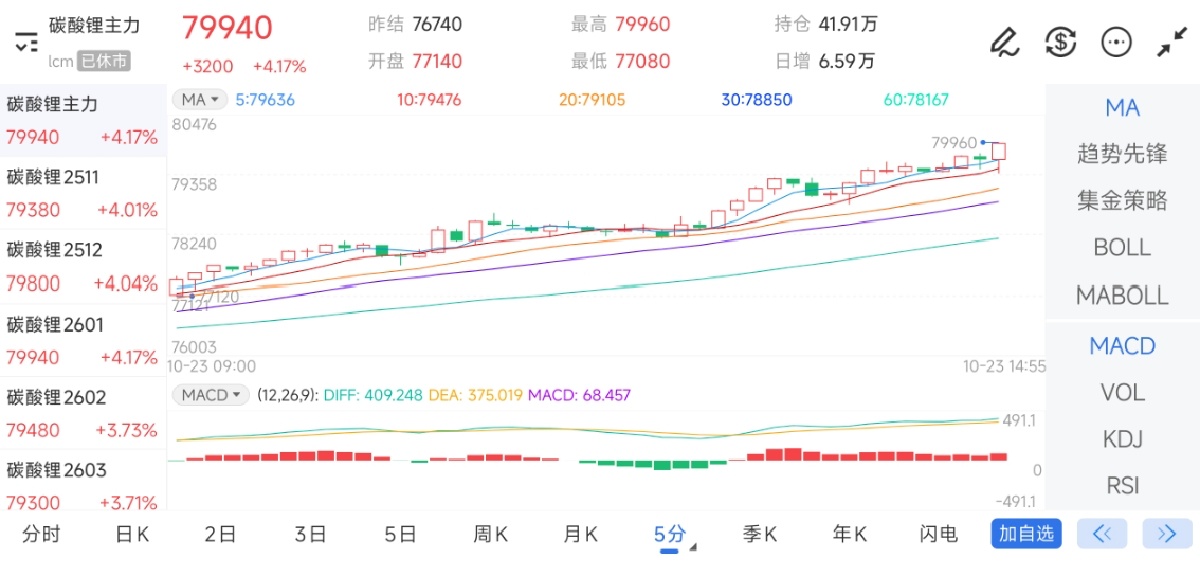Click the MA 5:79636 legend value

click(x=265, y=100)
